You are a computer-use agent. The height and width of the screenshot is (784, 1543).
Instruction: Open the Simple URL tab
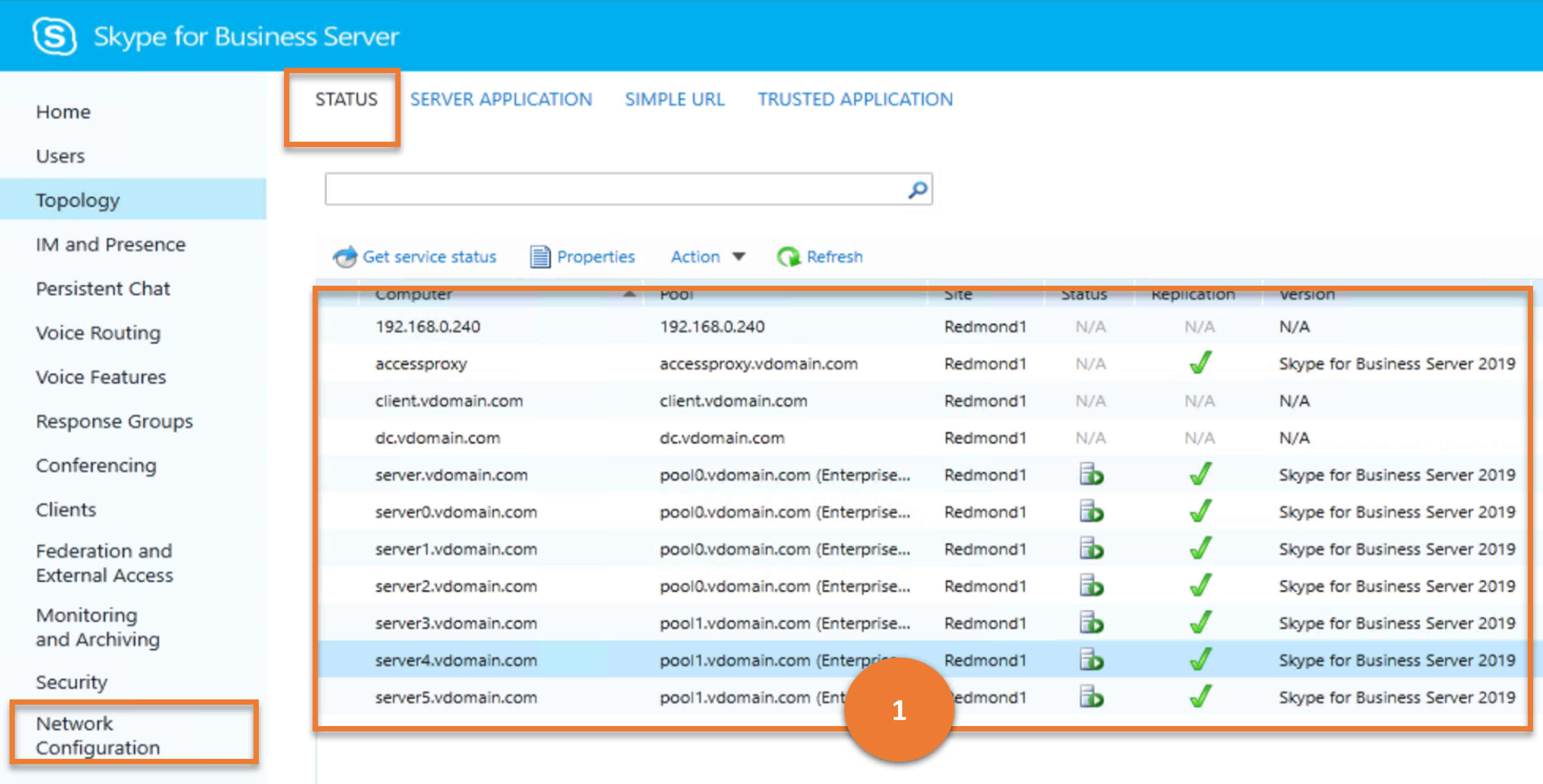(x=674, y=99)
